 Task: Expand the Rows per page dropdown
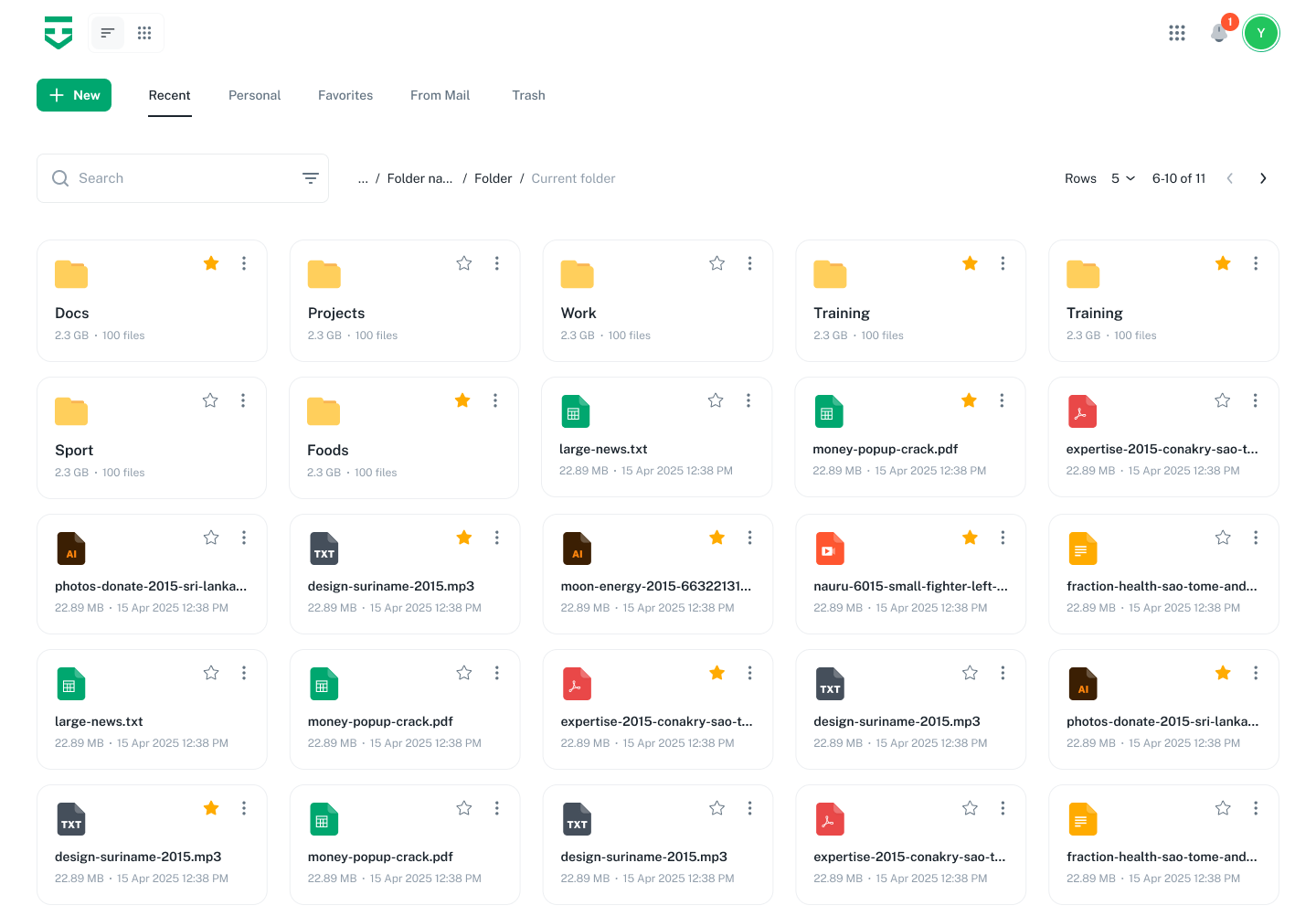point(1123,178)
